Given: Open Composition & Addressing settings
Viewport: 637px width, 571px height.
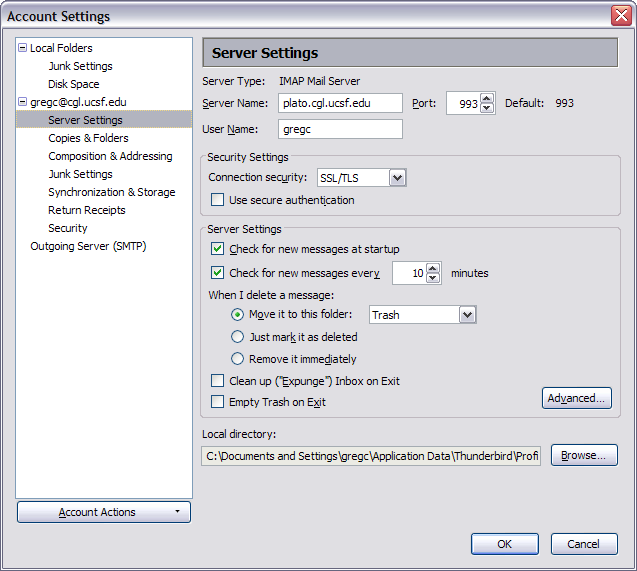Looking at the screenshot, I should pos(110,156).
